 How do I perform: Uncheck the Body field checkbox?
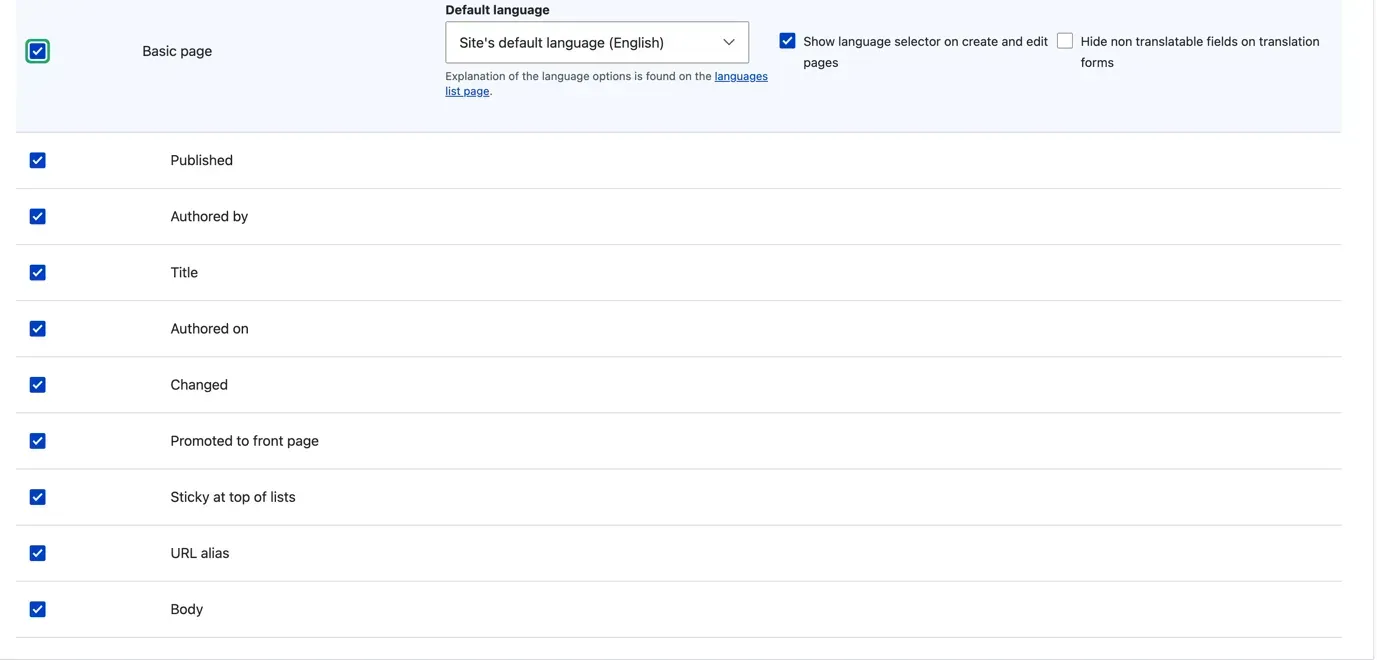[x=37, y=609]
